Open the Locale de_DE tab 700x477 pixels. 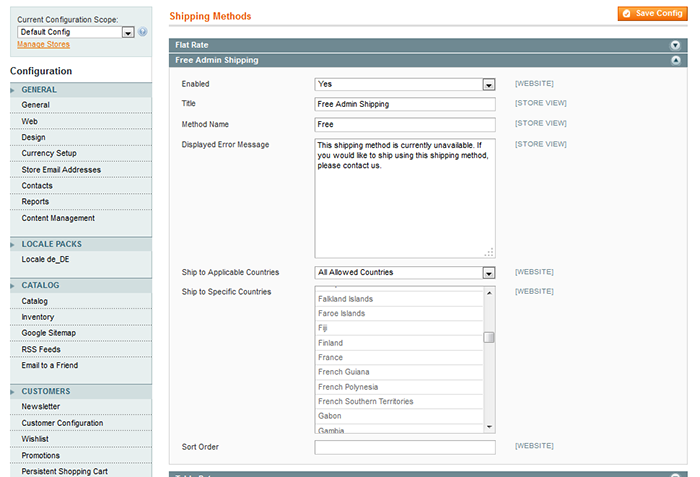tap(81, 259)
